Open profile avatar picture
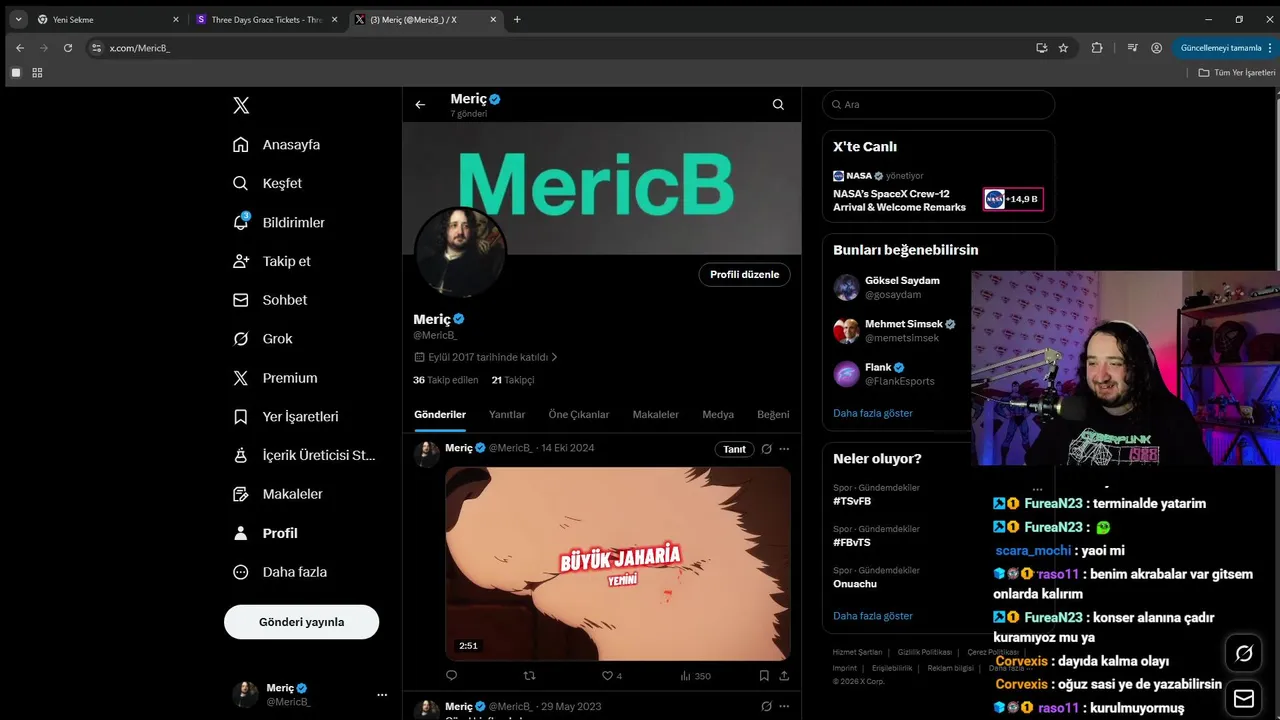1280x720 pixels. pos(460,251)
